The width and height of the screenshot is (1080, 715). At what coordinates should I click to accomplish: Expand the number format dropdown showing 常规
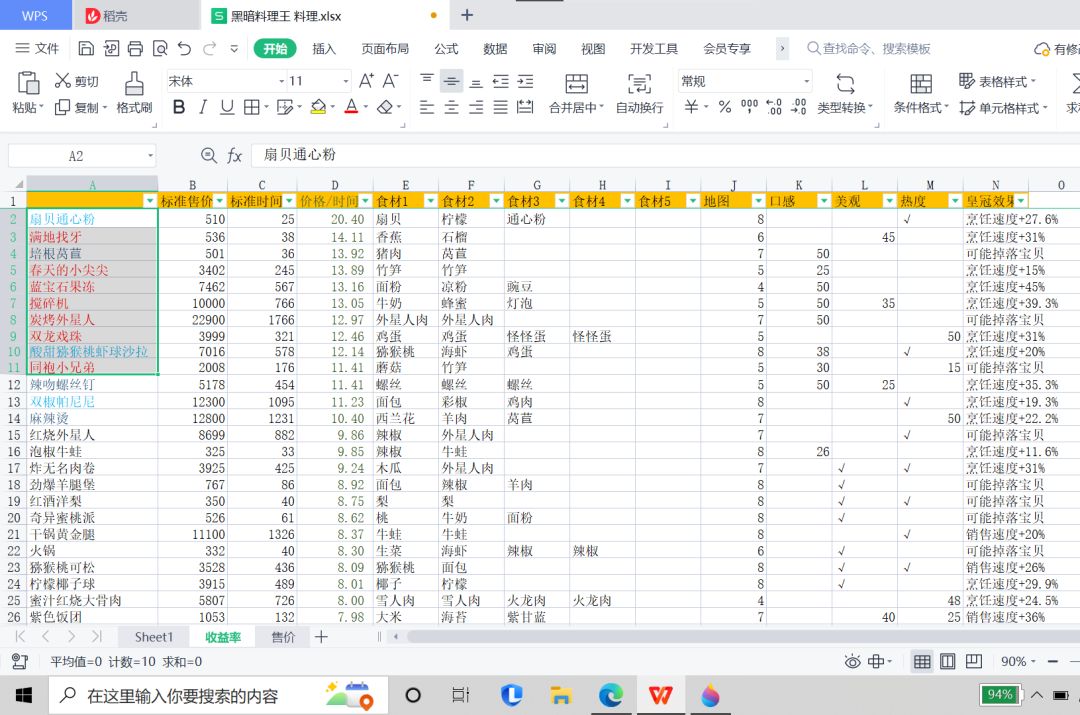(806, 81)
